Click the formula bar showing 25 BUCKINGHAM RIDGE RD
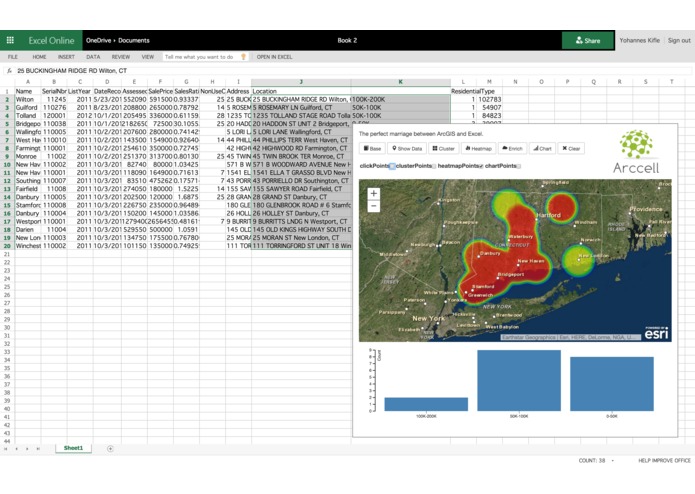Screen dimensions: 695x494 (352, 70)
